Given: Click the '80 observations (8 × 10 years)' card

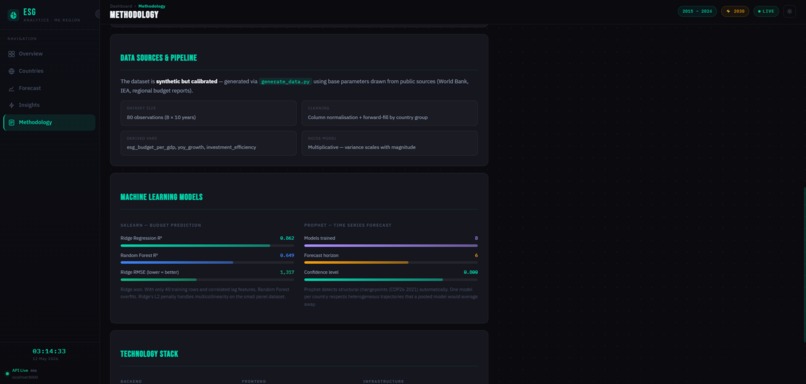Looking at the screenshot, I should pyautogui.click(x=208, y=113).
